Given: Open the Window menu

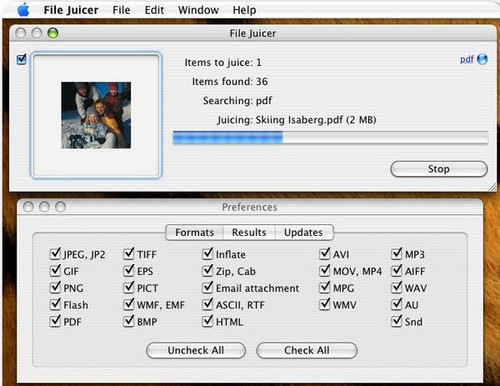Looking at the screenshot, I should (198, 10).
